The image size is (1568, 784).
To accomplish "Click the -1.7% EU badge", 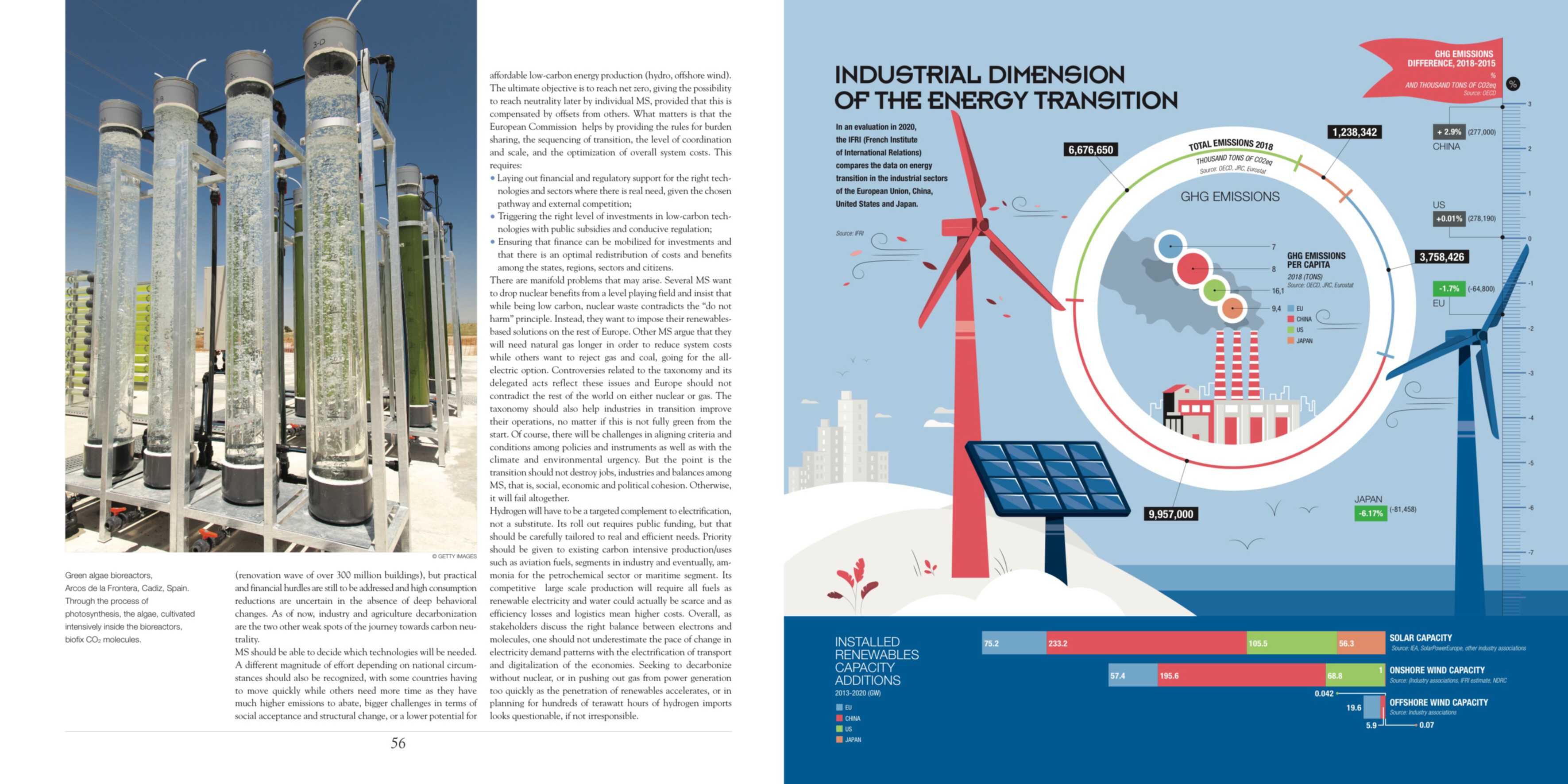I will (x=1448, y=289).
